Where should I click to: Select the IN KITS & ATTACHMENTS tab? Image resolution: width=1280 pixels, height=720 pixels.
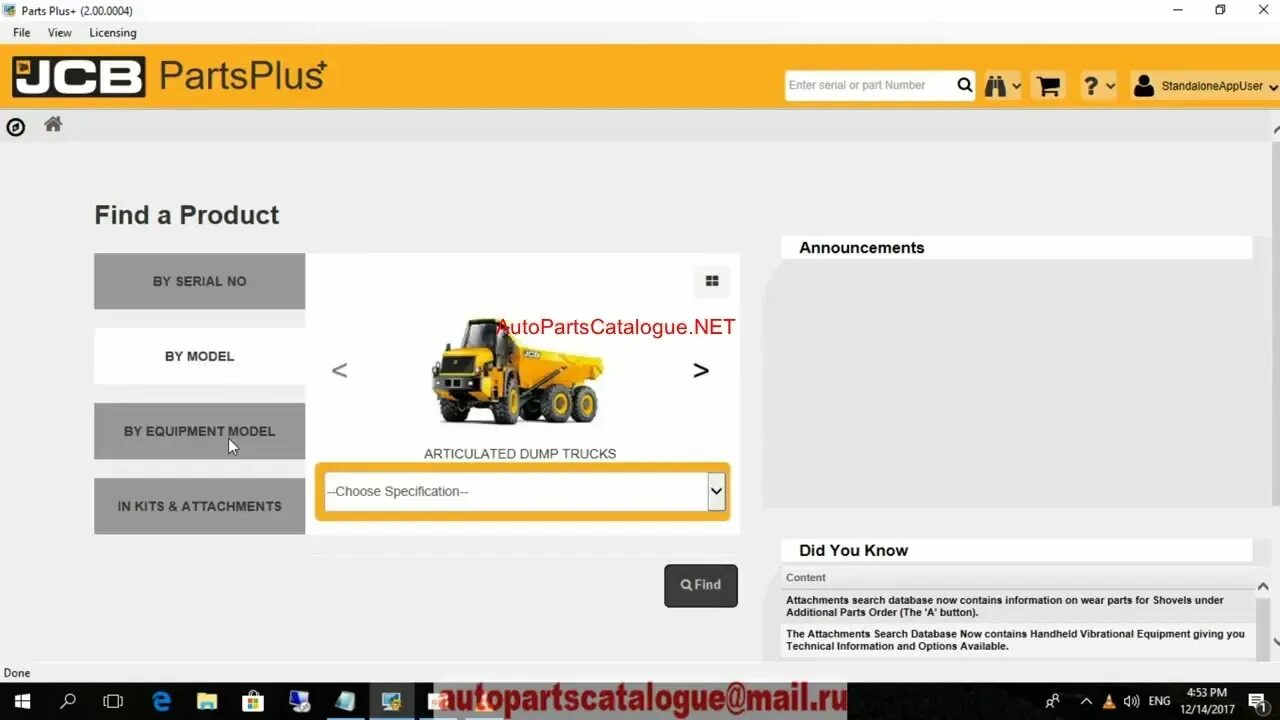click(x=199, y=506)
